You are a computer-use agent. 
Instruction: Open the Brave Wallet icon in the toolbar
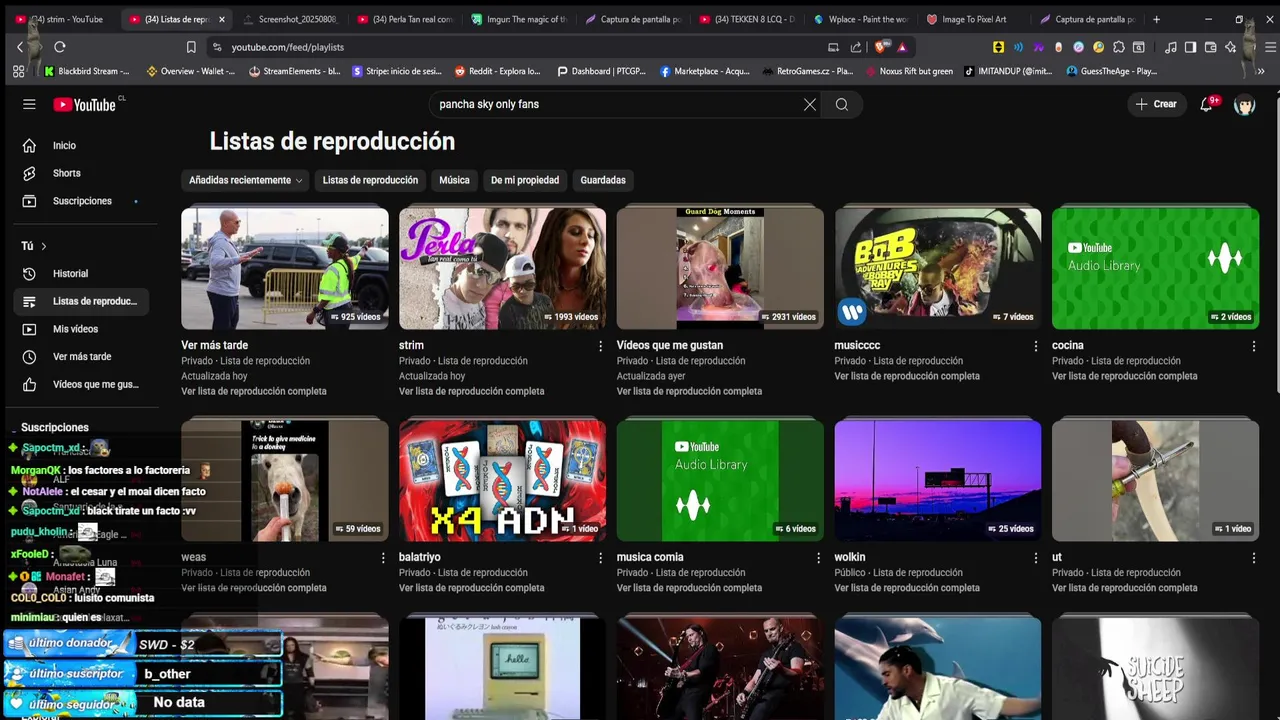click(x=1210, y=47)
